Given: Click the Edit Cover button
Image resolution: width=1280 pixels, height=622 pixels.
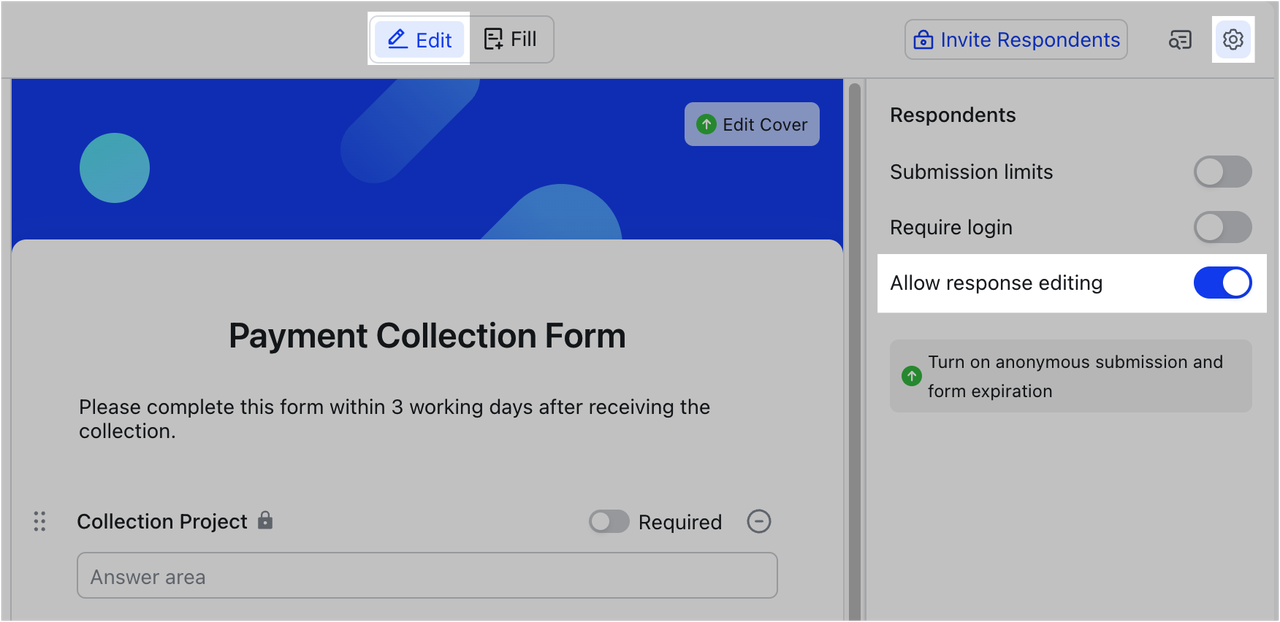Looking at the screenshot, I should [x=752, y=124].
